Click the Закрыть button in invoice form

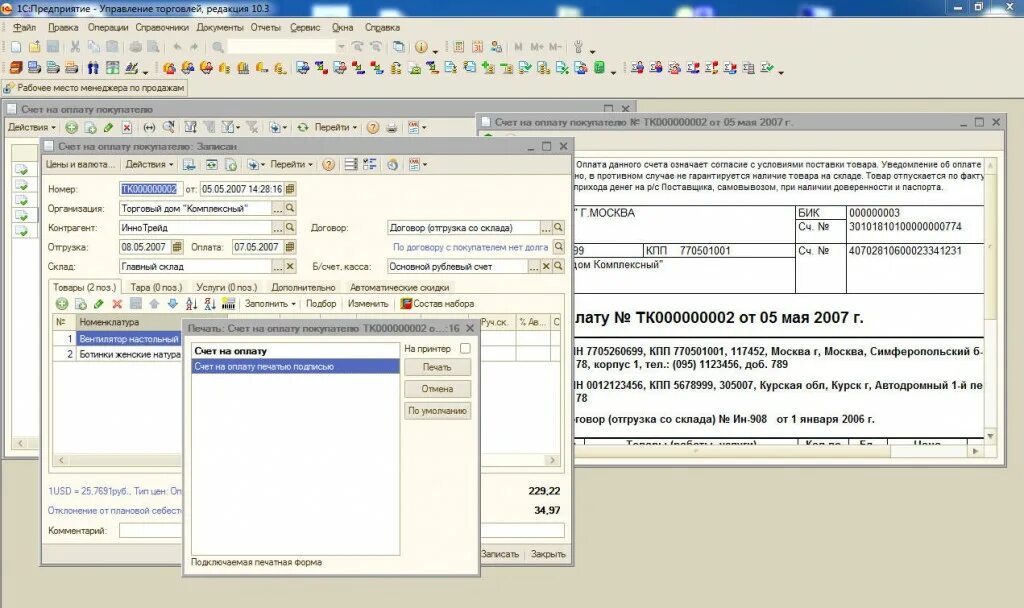[548, 554]
